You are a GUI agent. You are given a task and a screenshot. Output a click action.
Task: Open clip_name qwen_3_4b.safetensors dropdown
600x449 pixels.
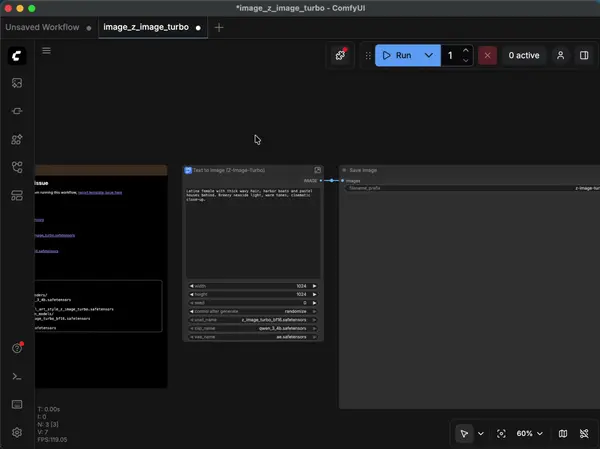pos(253,328)
